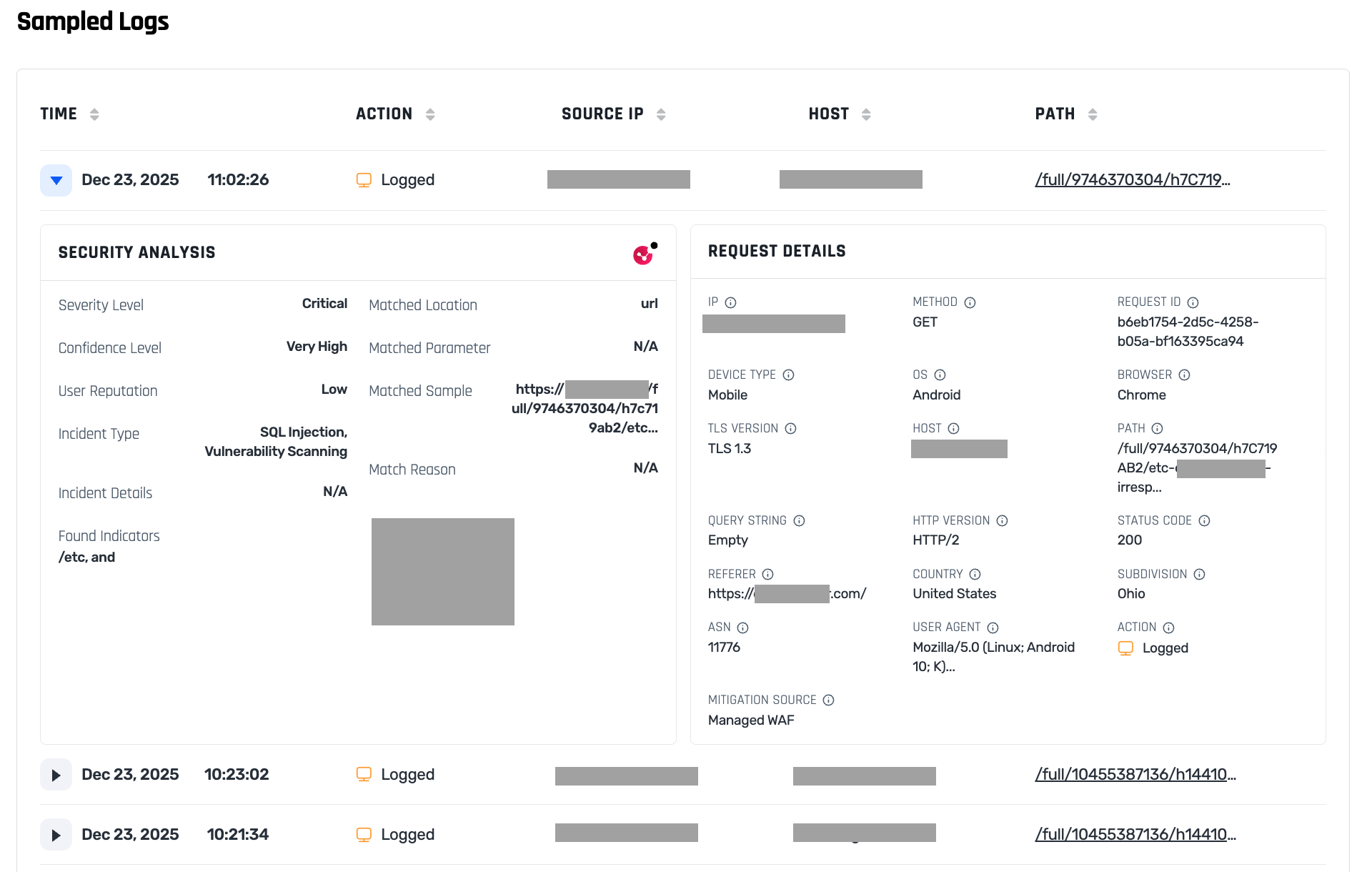
Task: Click the info icon next to IP
Action: pos(730,302)
